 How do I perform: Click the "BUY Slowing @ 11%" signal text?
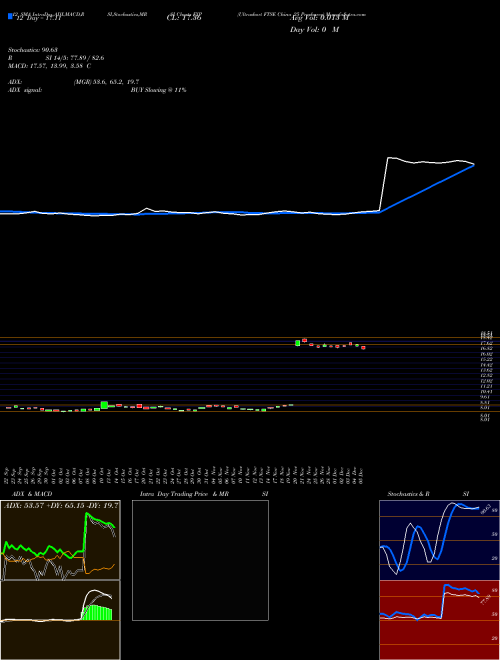click(x=158, y=90)
